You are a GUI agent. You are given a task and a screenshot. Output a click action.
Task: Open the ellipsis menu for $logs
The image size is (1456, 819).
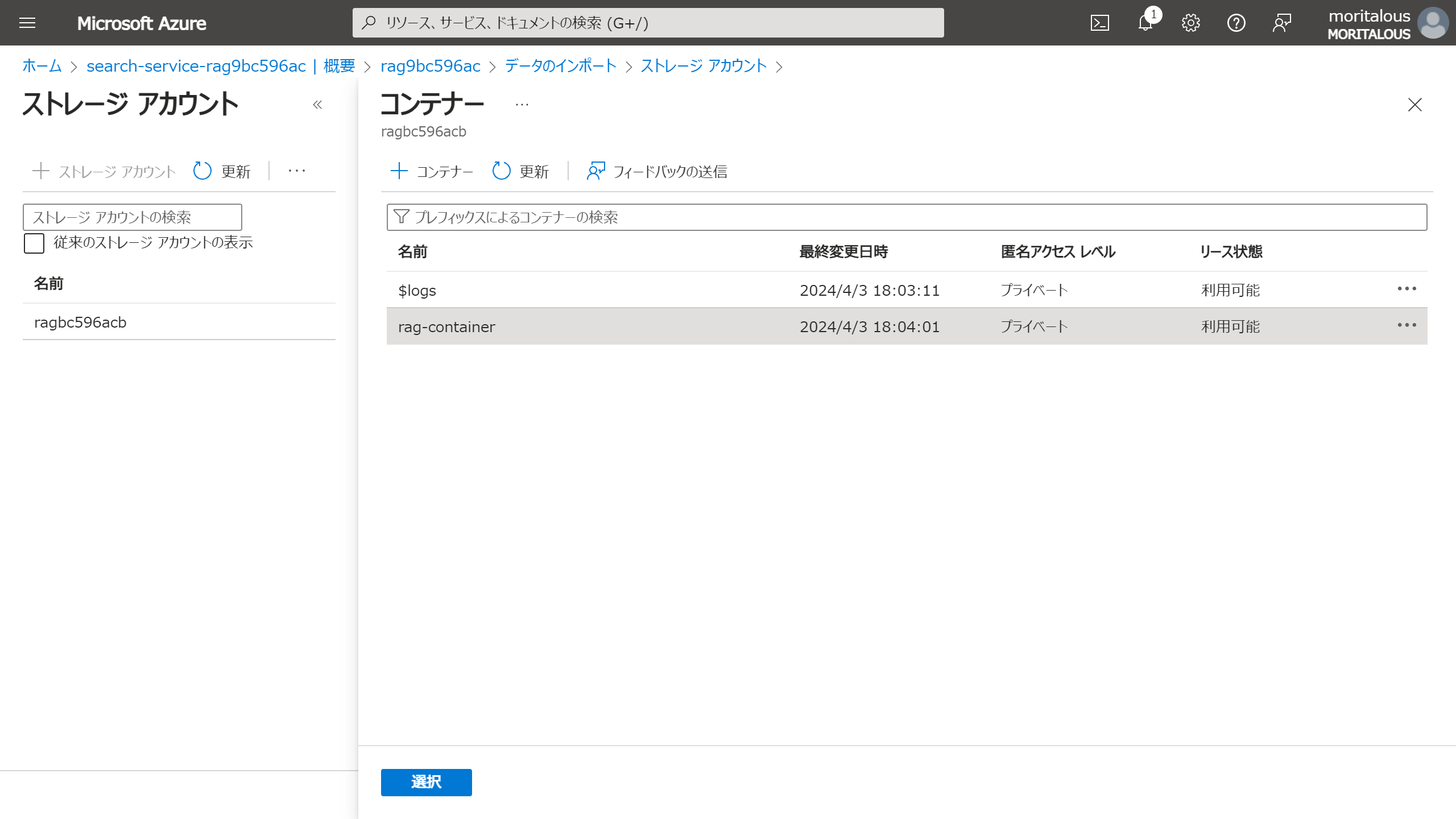tap(1407, 289)
